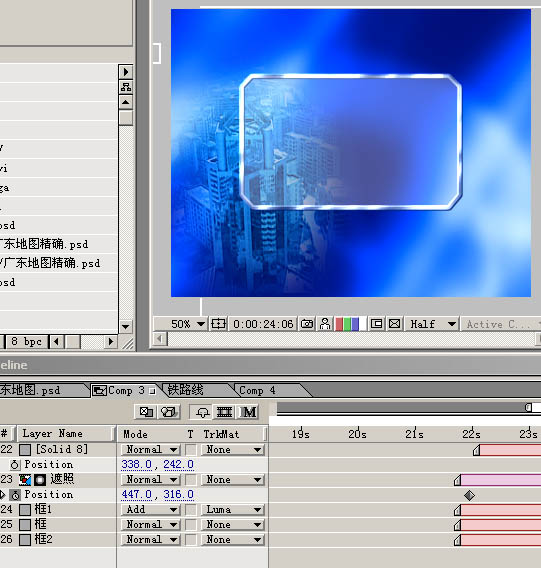The image size is (541, 568).
Task: Click the Layer Name column header
Action: pos(66,434)
